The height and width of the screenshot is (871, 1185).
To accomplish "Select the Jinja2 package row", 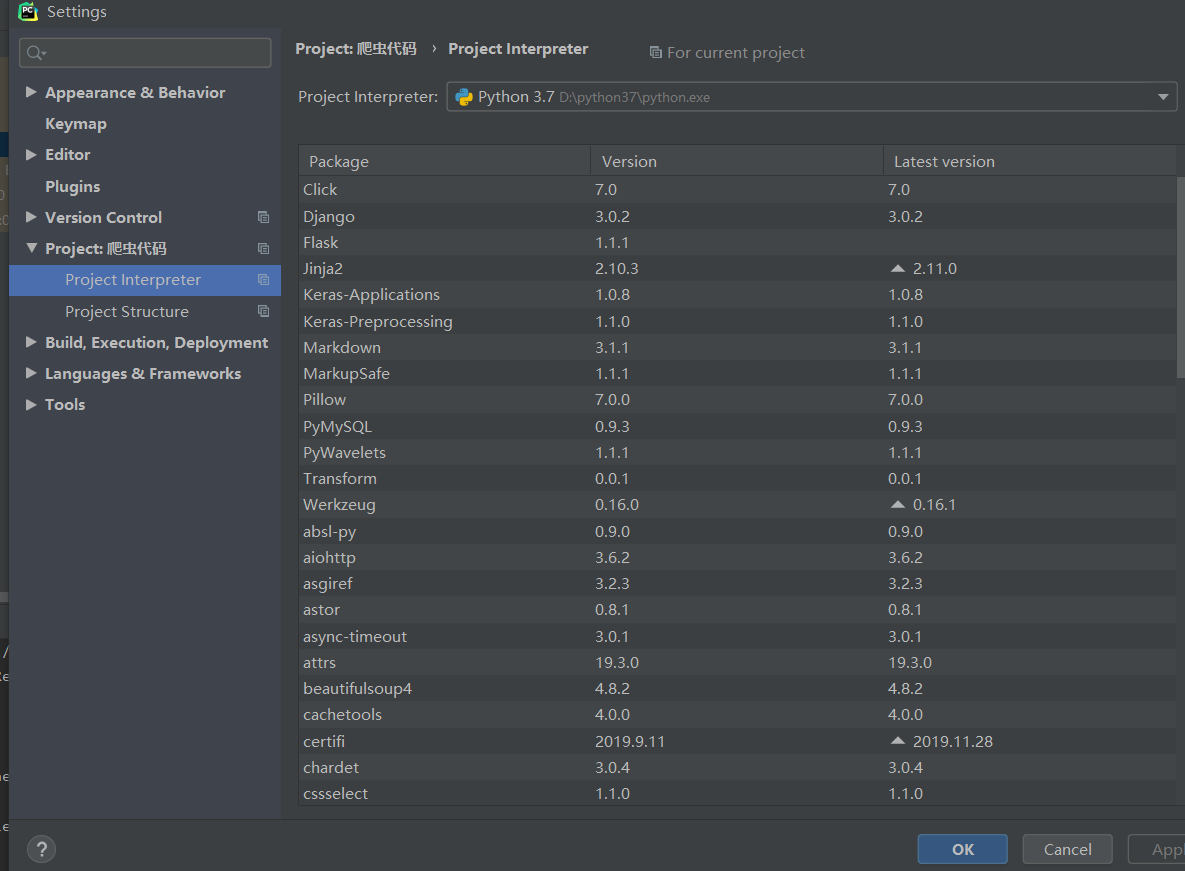I will click(x=738, y=268).
